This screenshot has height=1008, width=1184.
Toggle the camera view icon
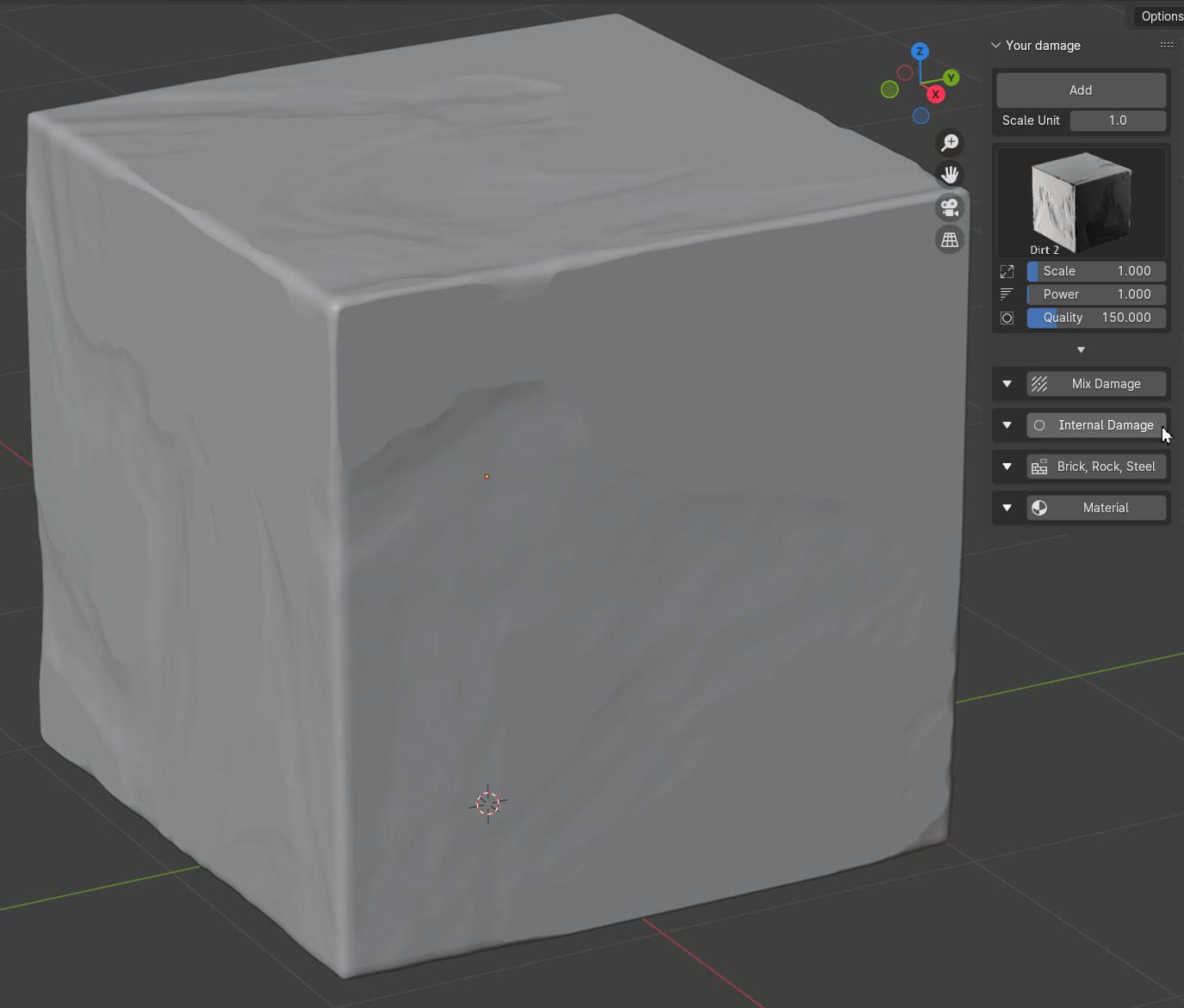pos(950,207)
